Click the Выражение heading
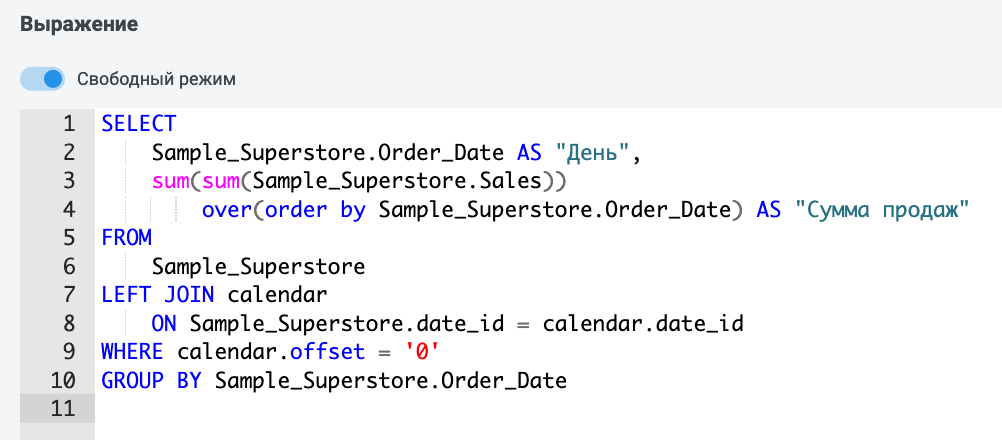Image resolution: width=1002 pixels, height=440 pixels. coord(79,25)
